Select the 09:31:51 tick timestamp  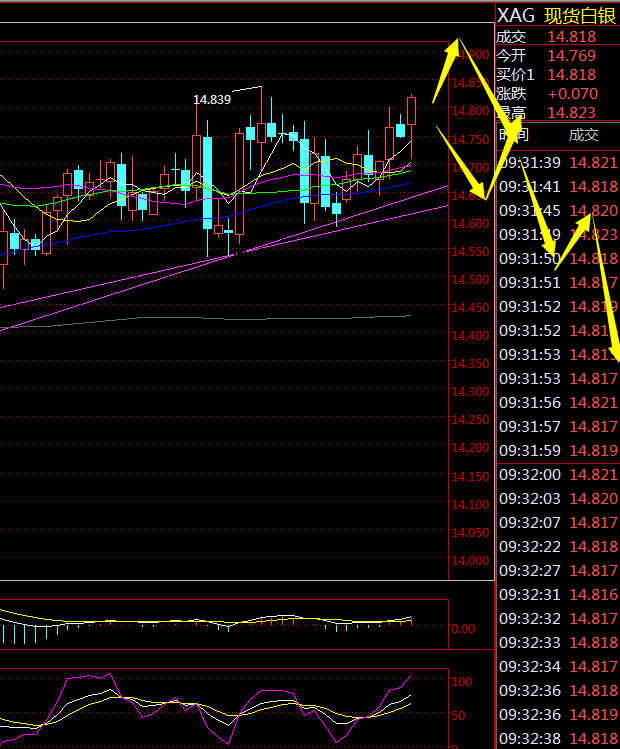(x=530, y=283)
